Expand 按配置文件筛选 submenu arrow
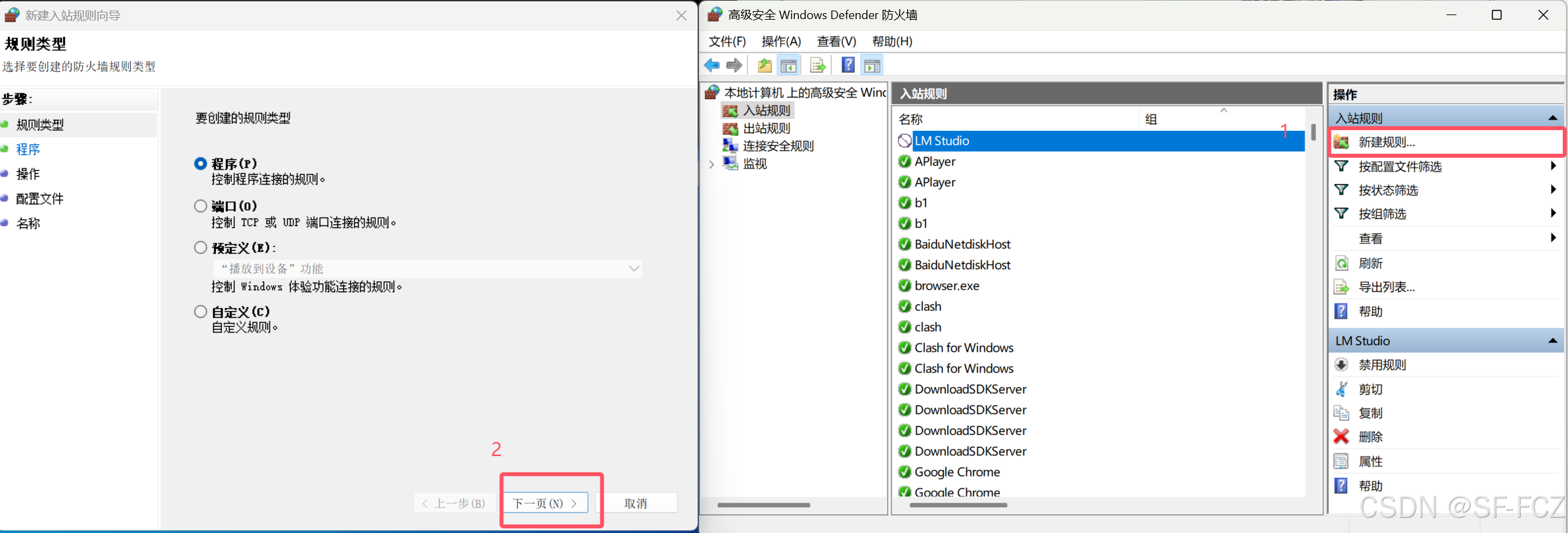 [x=1553, y=166]
